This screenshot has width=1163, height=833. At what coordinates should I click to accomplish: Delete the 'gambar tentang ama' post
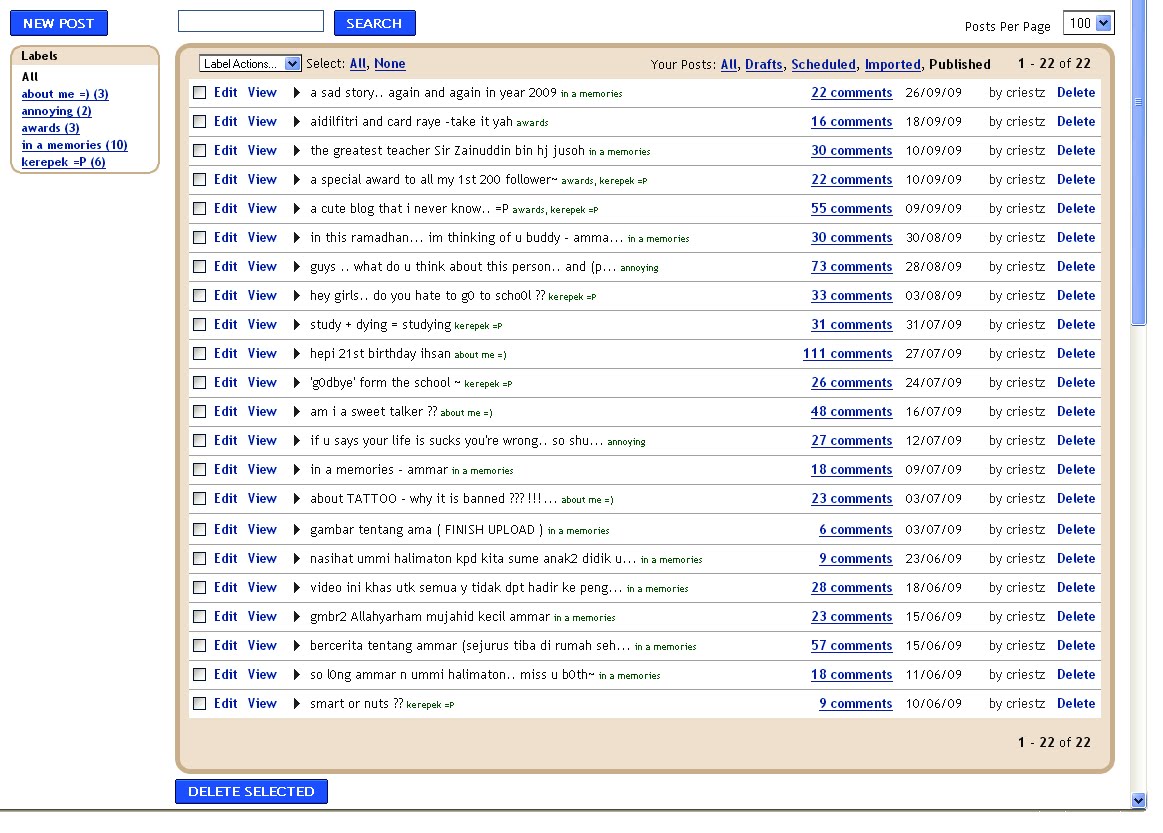tap(1075, 530)
